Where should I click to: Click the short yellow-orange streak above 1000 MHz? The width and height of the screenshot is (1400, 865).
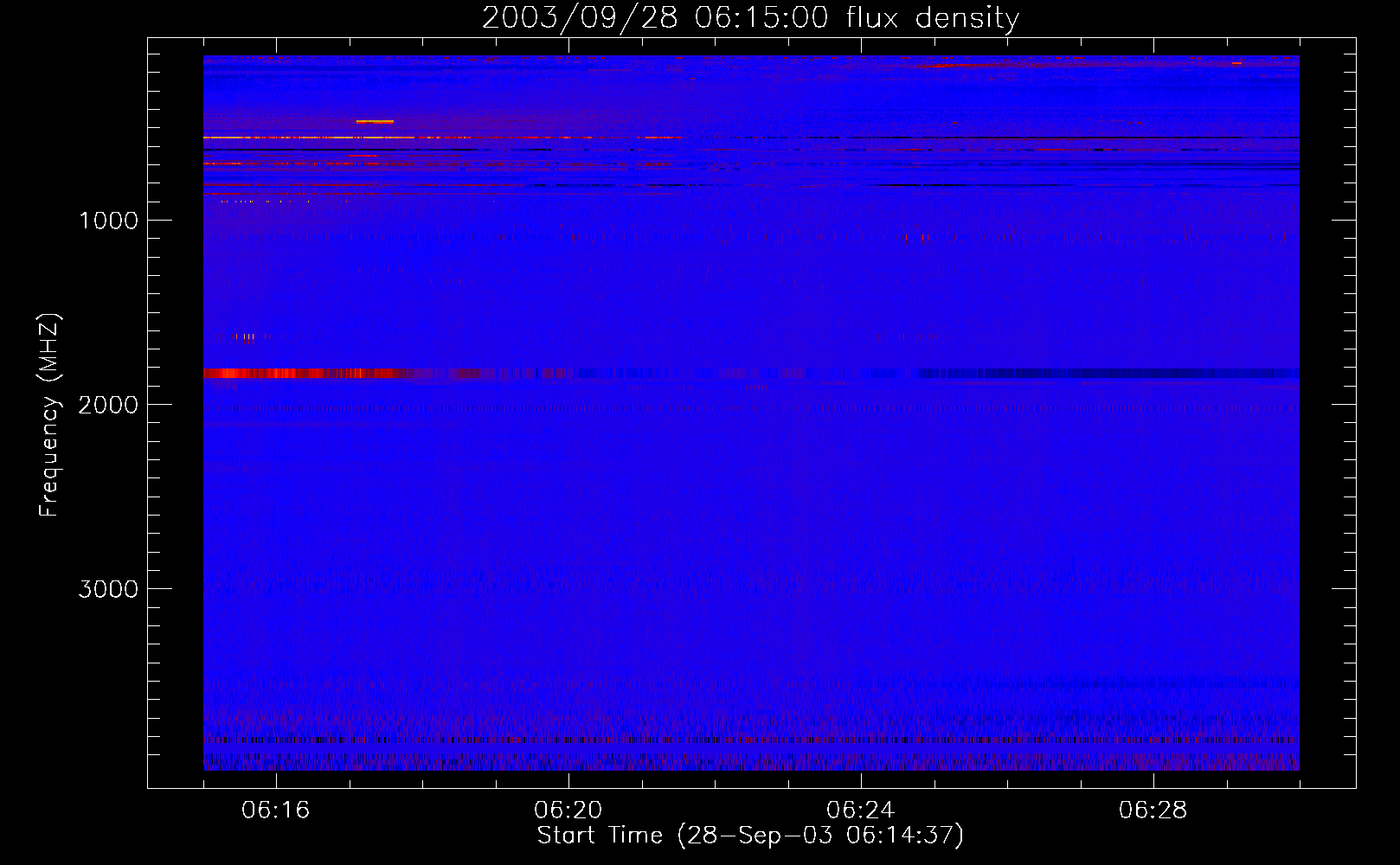click(x=375, y=122)
